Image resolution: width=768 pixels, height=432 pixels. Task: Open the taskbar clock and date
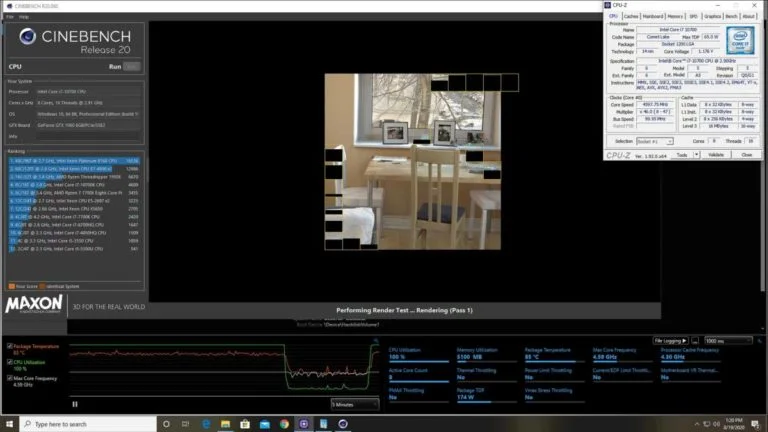click(x=733, y=424)
